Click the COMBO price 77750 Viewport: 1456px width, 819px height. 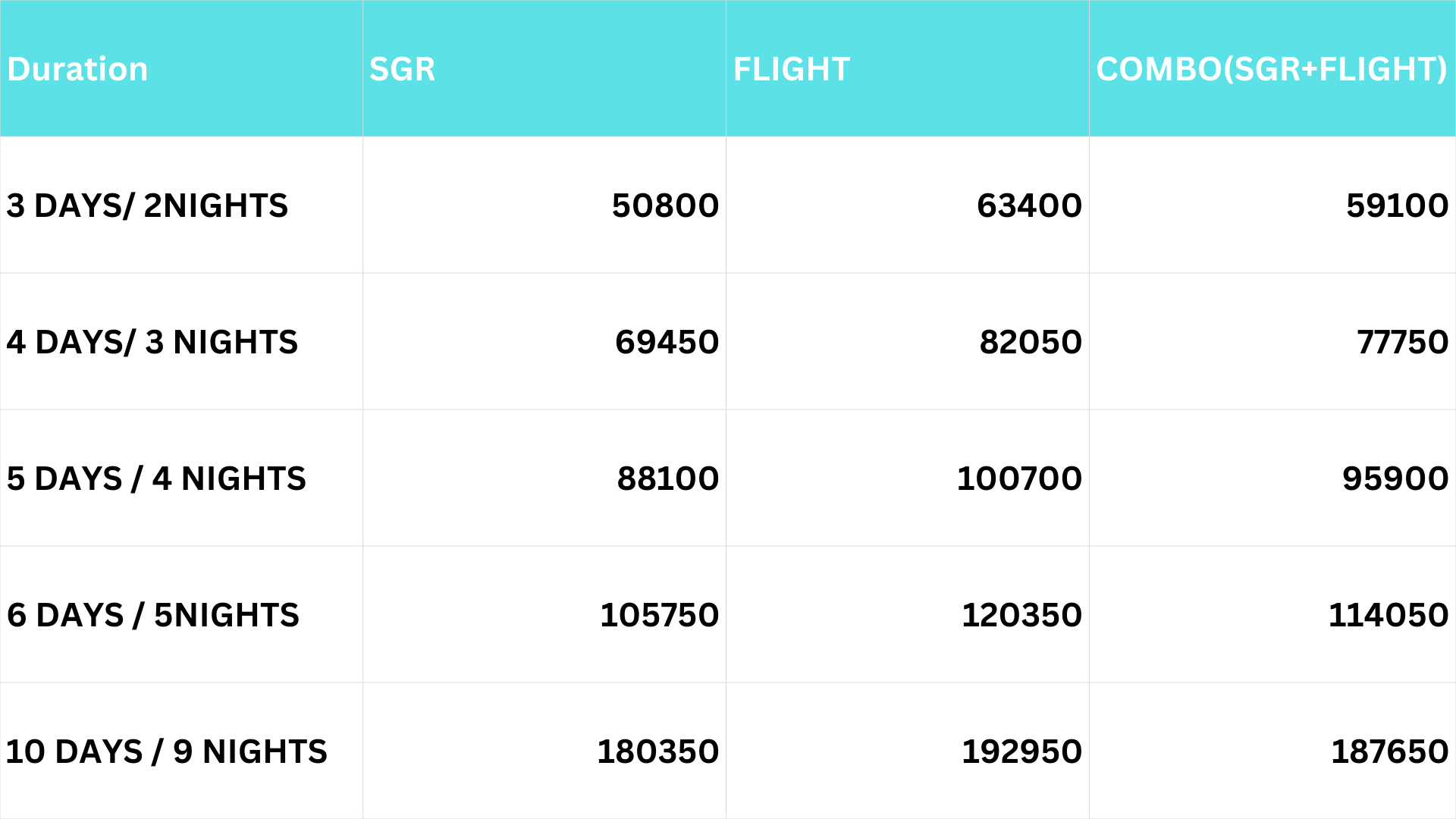tap(1402, 342)
